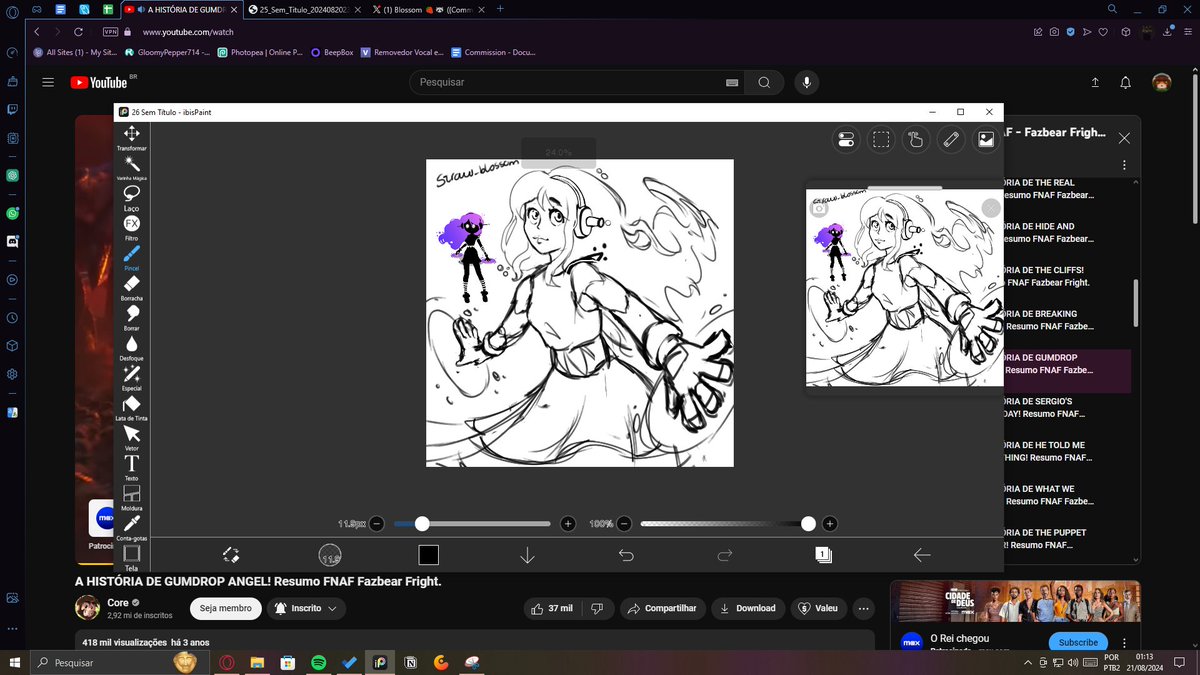Like the video with 37 mil button

(551, 608)
